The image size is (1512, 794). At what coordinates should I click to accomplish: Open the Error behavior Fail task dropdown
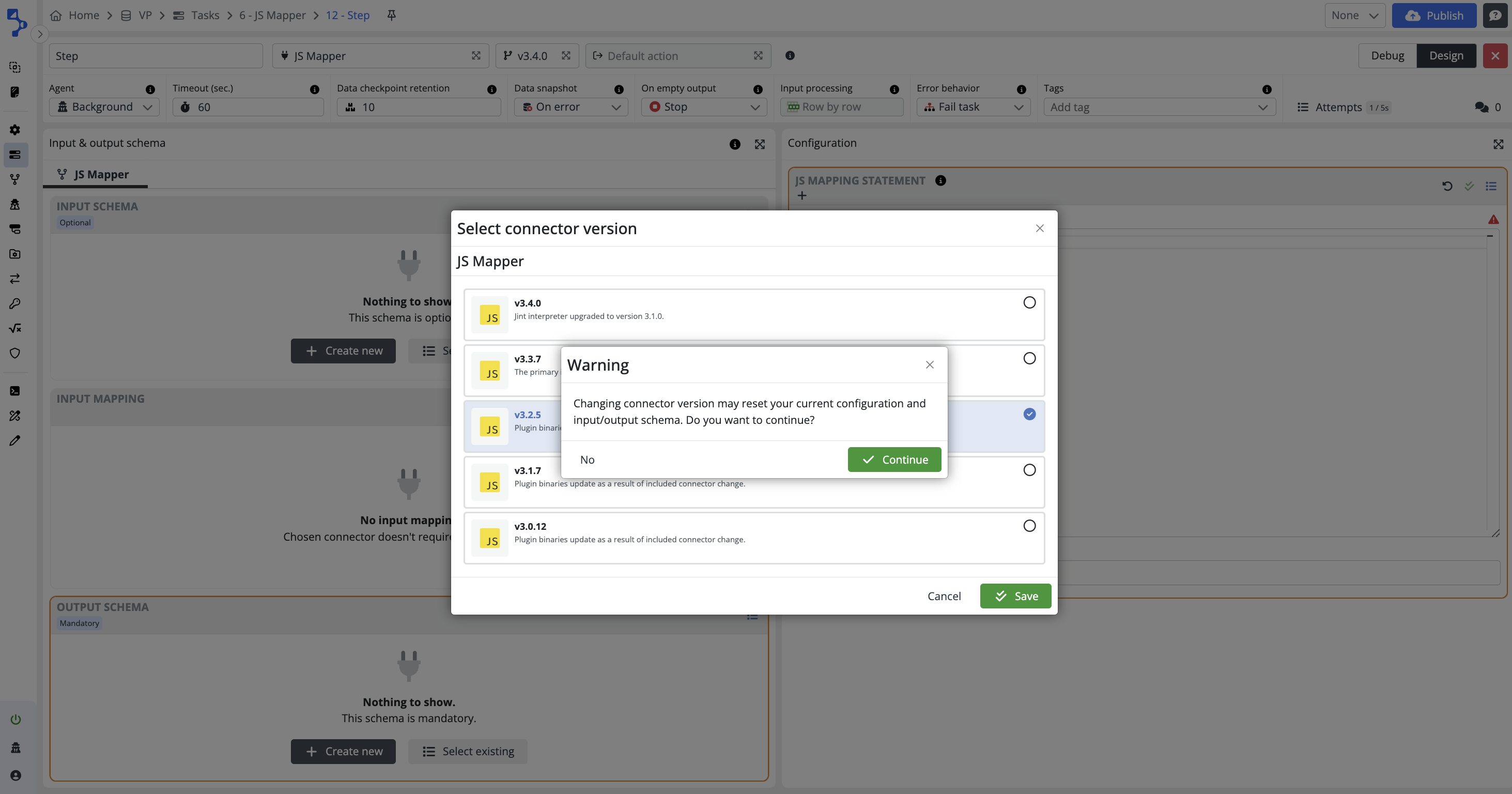coord(973,107)
